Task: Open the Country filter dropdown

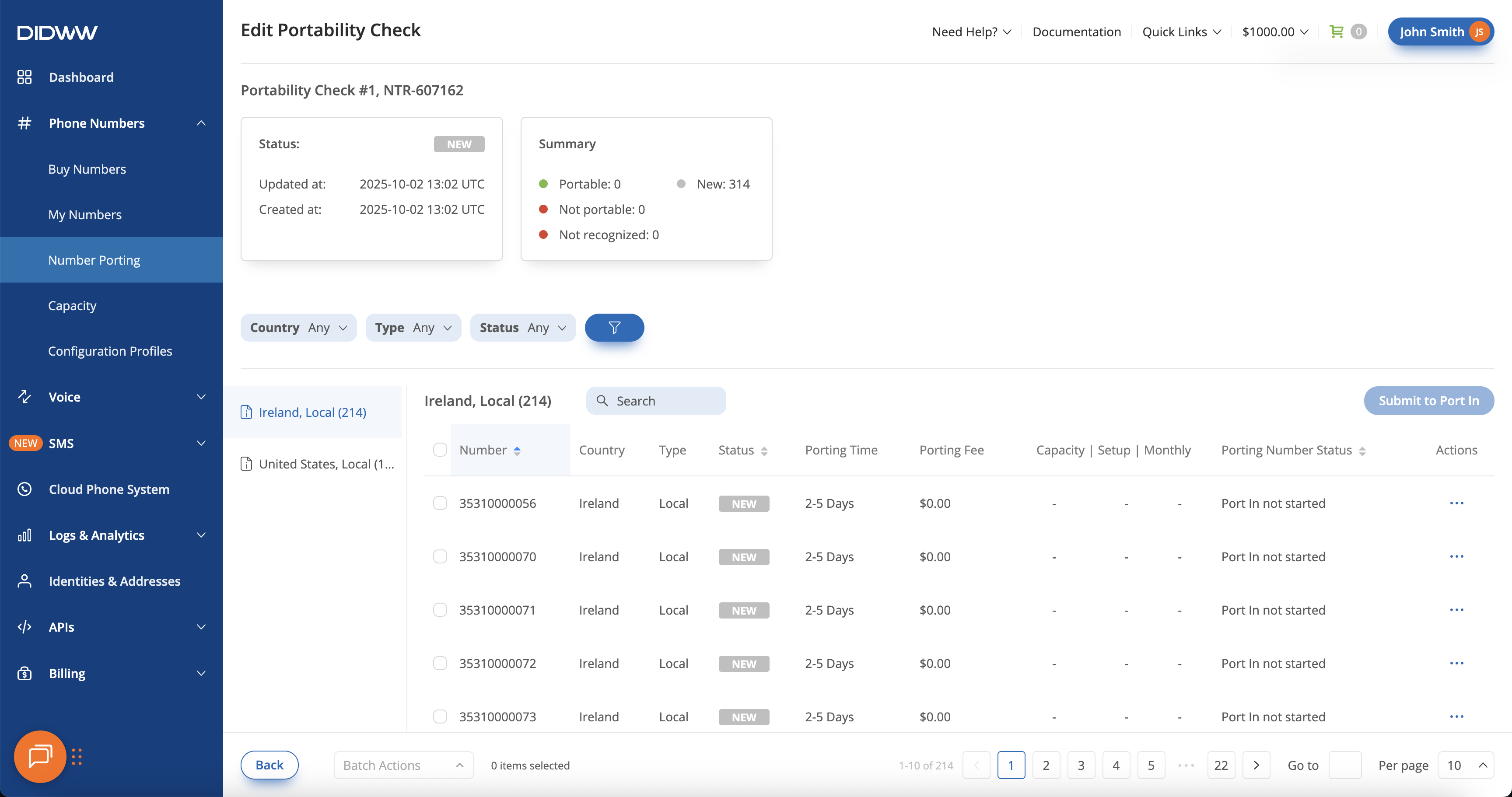Action: point(298,328)
